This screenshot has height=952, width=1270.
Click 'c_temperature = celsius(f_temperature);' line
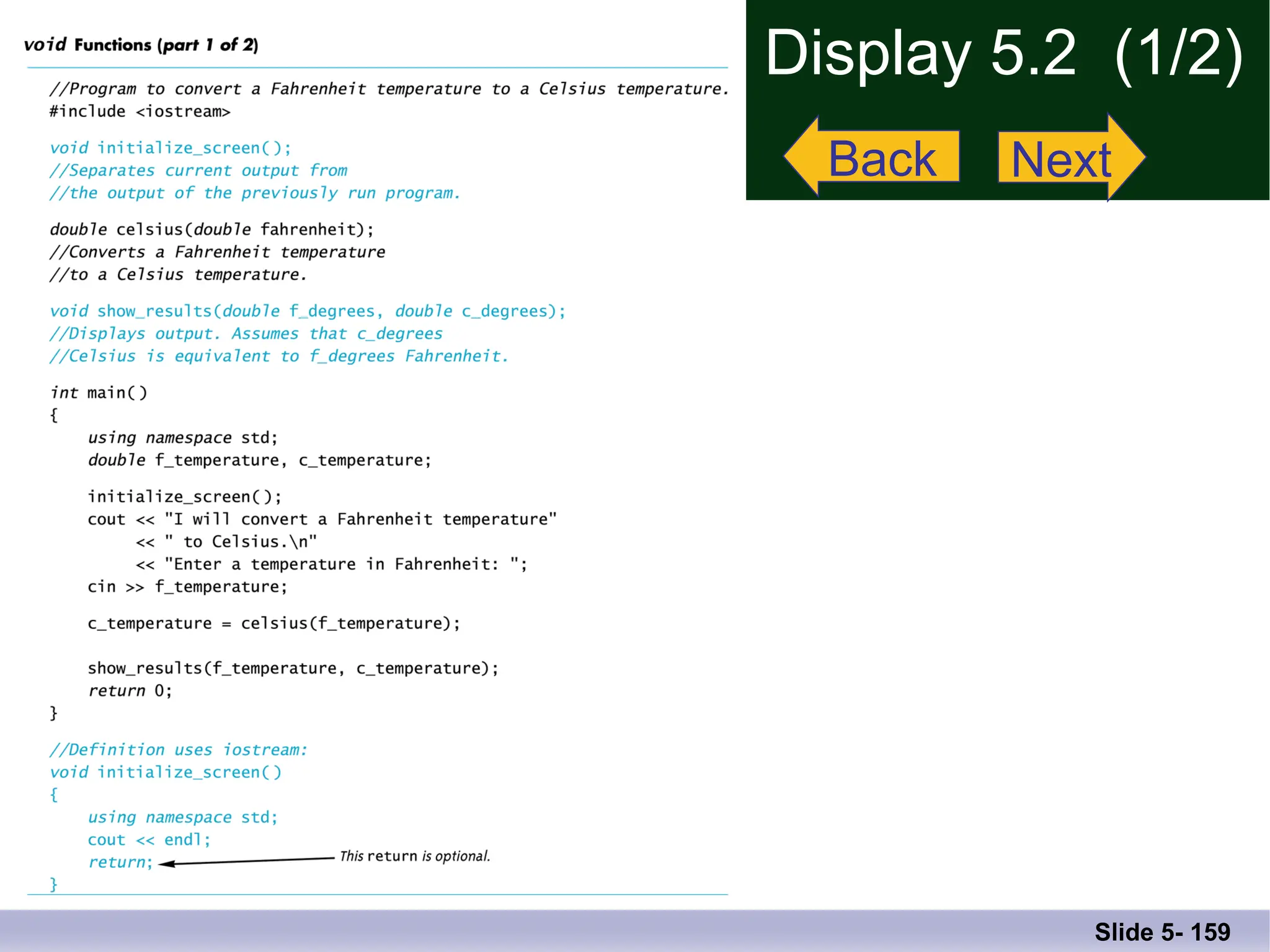[274, 624]
